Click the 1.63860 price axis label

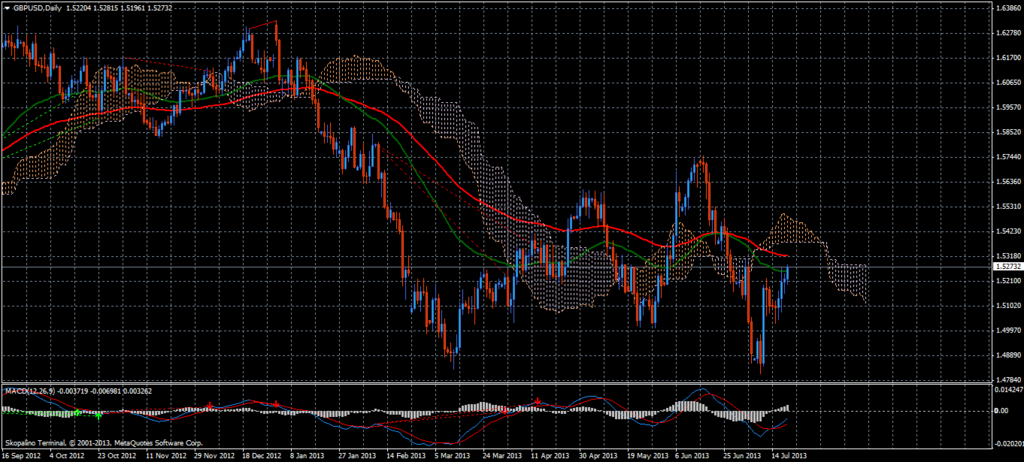pos(1010,8)
